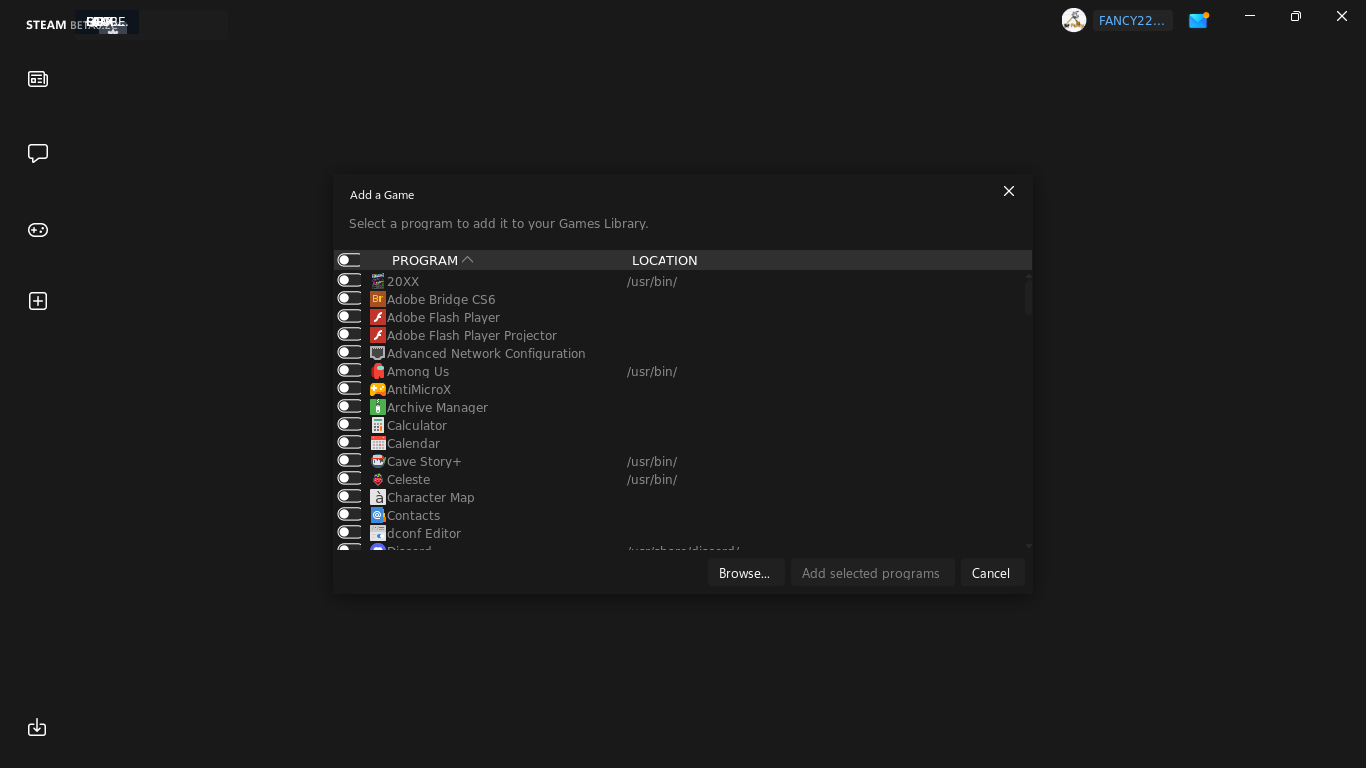Close the Add a Game dialog
Image resolution: width=1366 pixels, height=768 pixels.
pos(1009,191)
